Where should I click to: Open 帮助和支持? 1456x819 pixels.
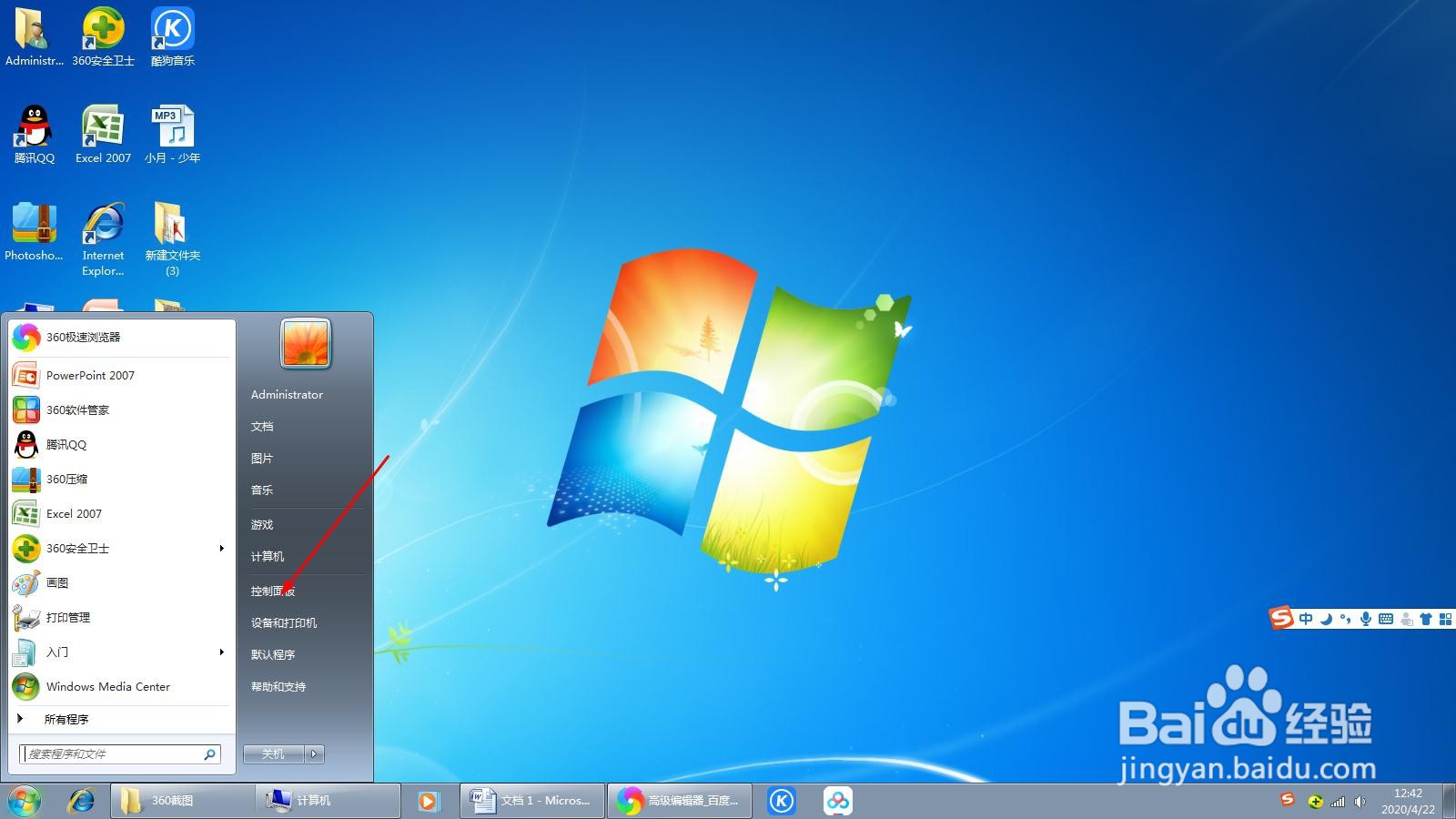coord(278,686)
